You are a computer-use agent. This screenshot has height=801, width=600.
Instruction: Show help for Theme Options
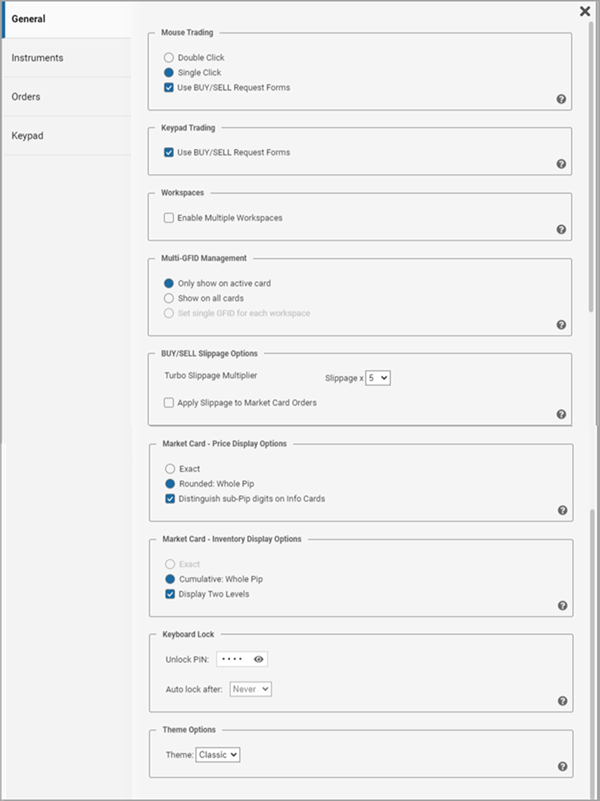click(562, 767)
